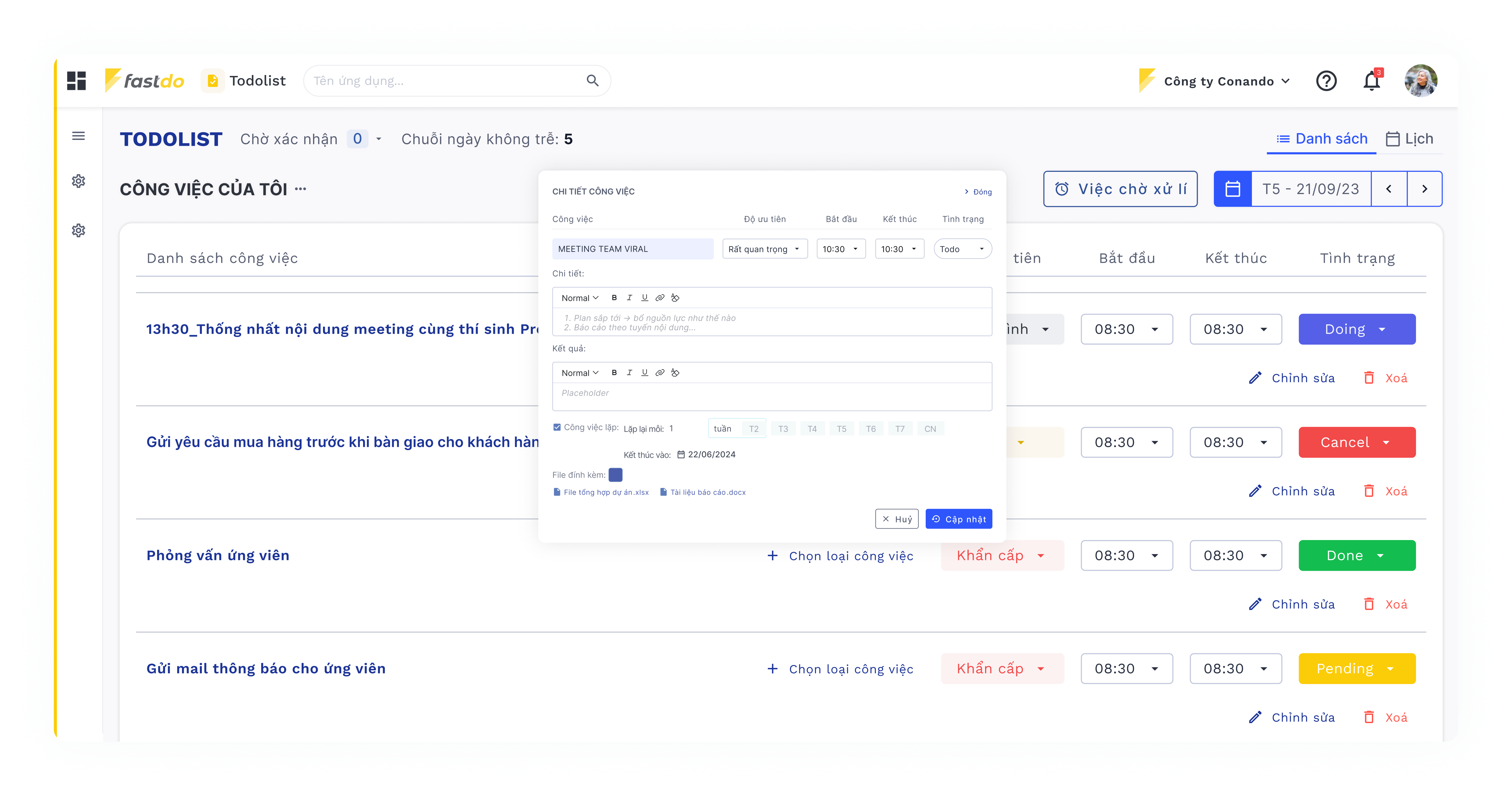Open the Done status dropdown
This screenshot has width=1512, height=795.
pos(1356,555)
